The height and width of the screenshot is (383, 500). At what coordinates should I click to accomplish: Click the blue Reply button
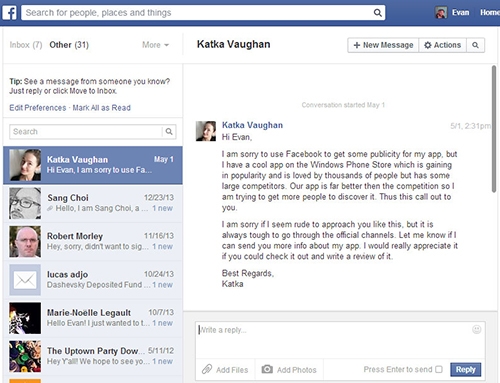465,369
